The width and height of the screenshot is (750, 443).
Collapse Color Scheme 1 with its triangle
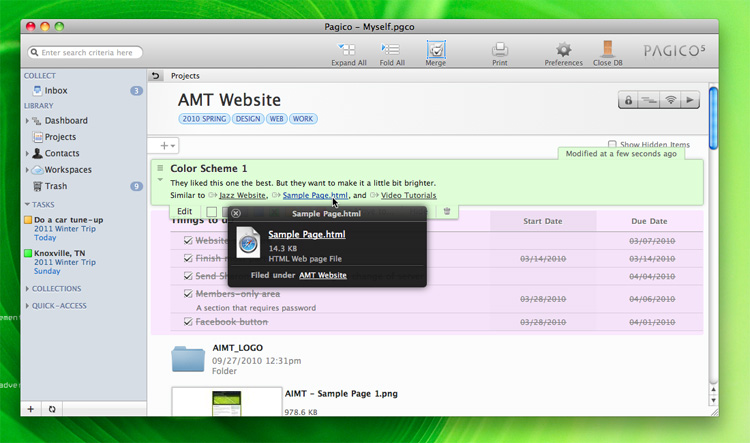pos(160,180)
